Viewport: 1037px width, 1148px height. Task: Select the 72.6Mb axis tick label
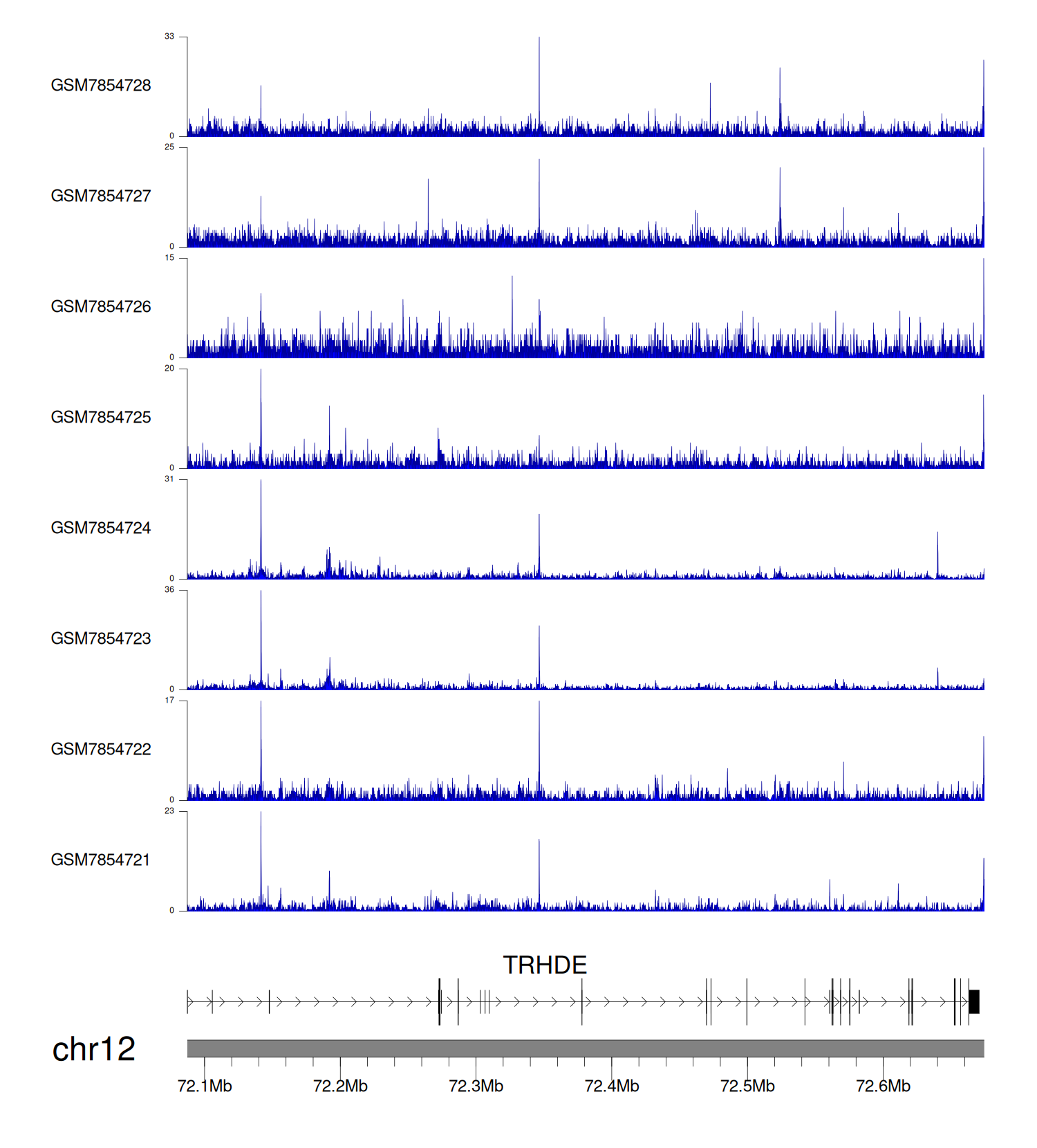tap(883, 1086)
